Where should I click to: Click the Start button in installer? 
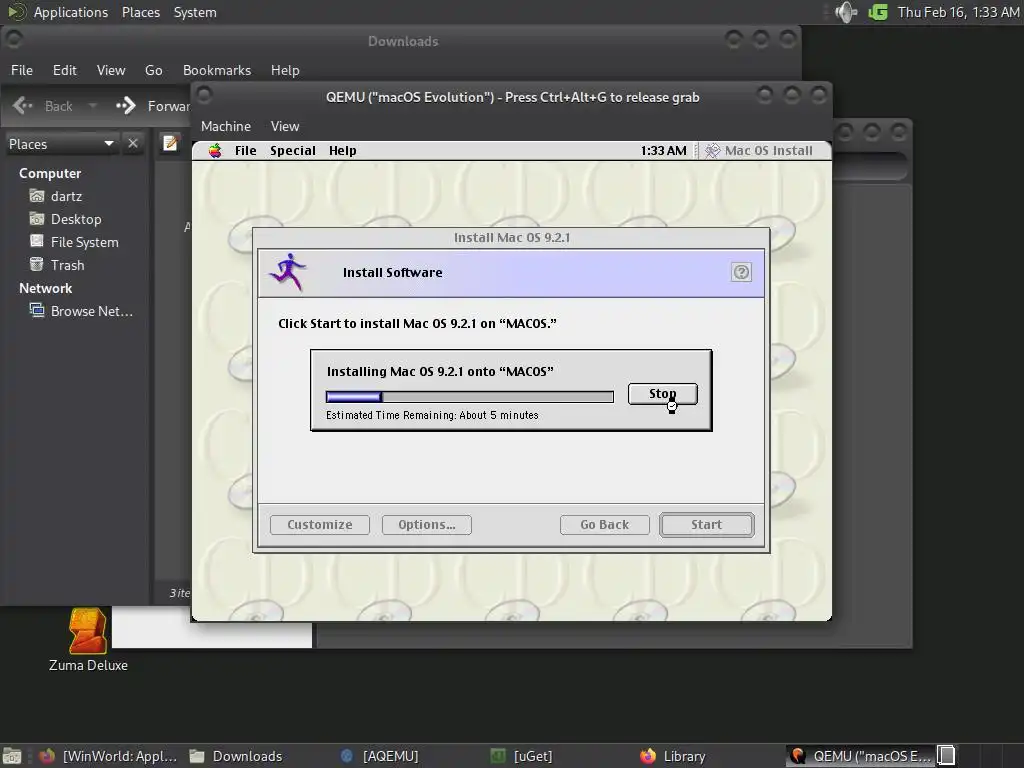[x=707, y=525]
